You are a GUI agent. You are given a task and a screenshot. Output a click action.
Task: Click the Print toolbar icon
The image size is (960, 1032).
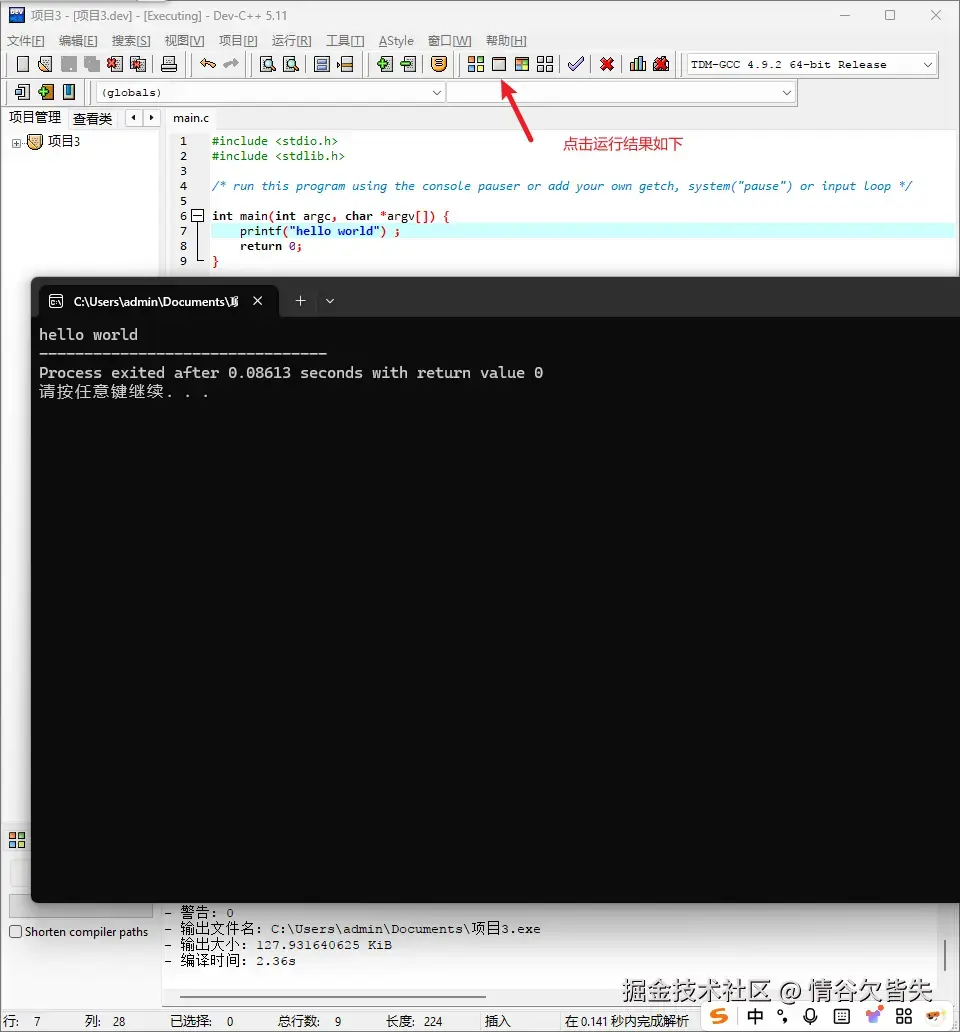tap(169, 64)
